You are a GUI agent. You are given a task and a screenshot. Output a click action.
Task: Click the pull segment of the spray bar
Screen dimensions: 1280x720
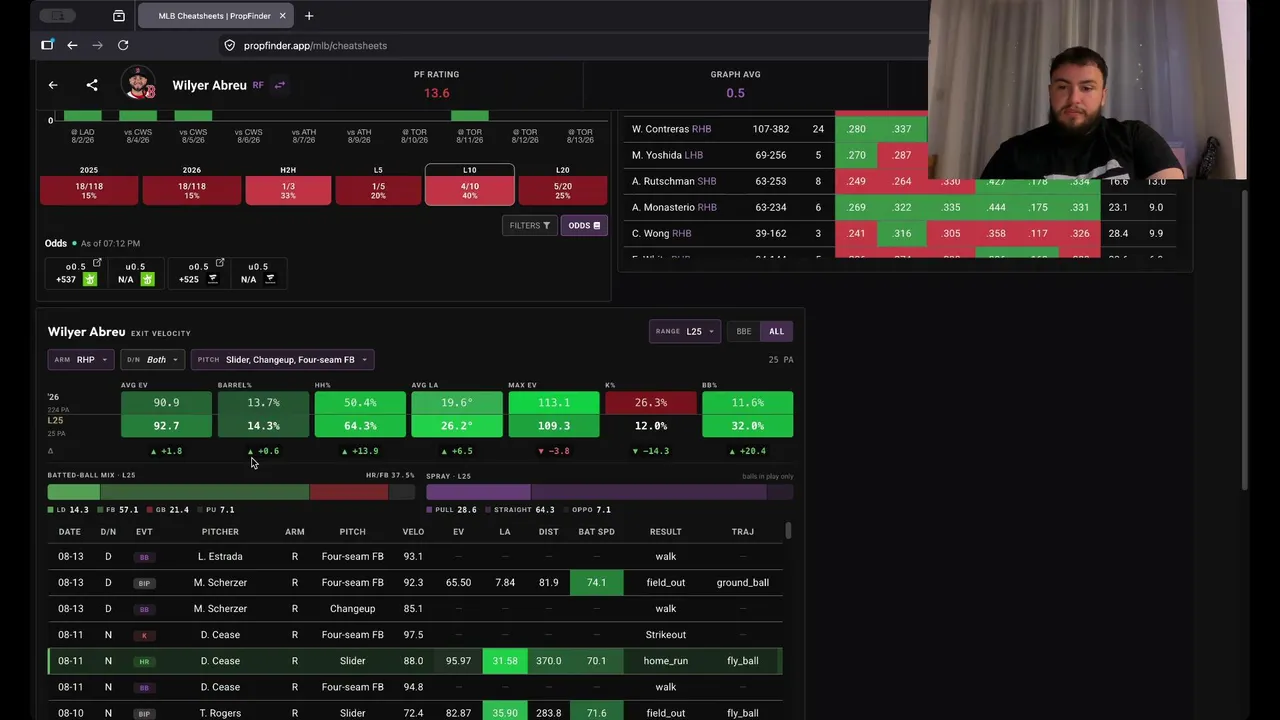tap(478, 492)
